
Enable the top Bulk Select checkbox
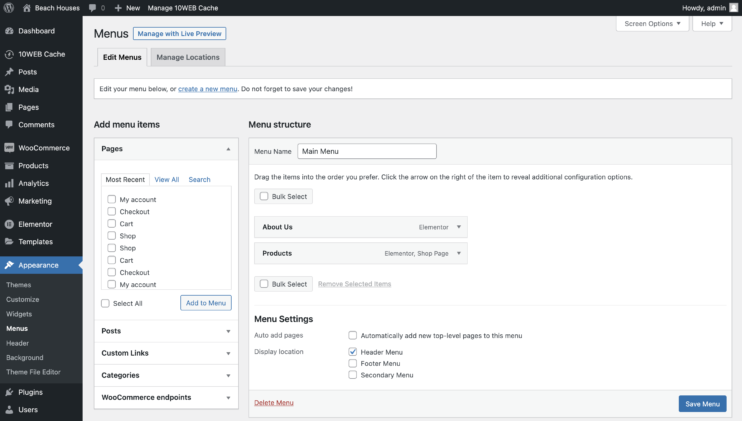264,196
